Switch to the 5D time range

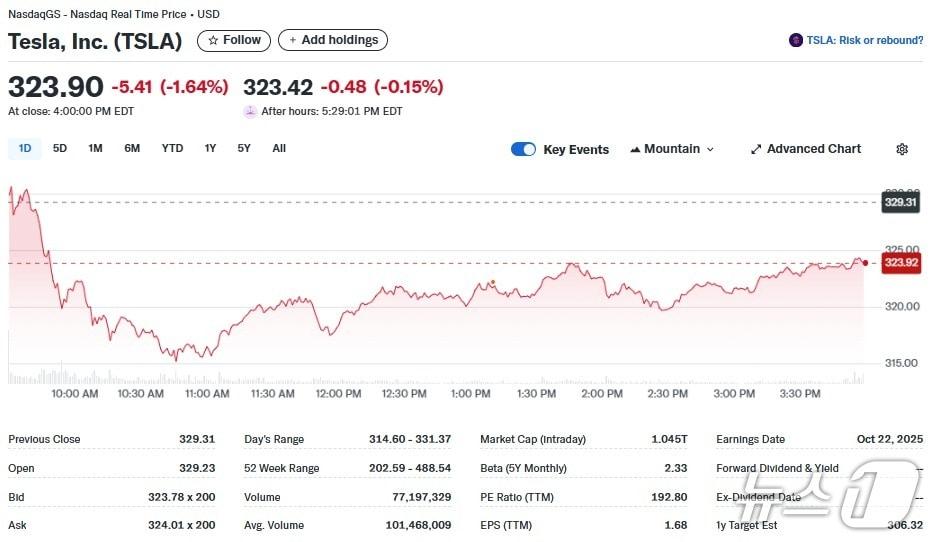coord(60,148)
